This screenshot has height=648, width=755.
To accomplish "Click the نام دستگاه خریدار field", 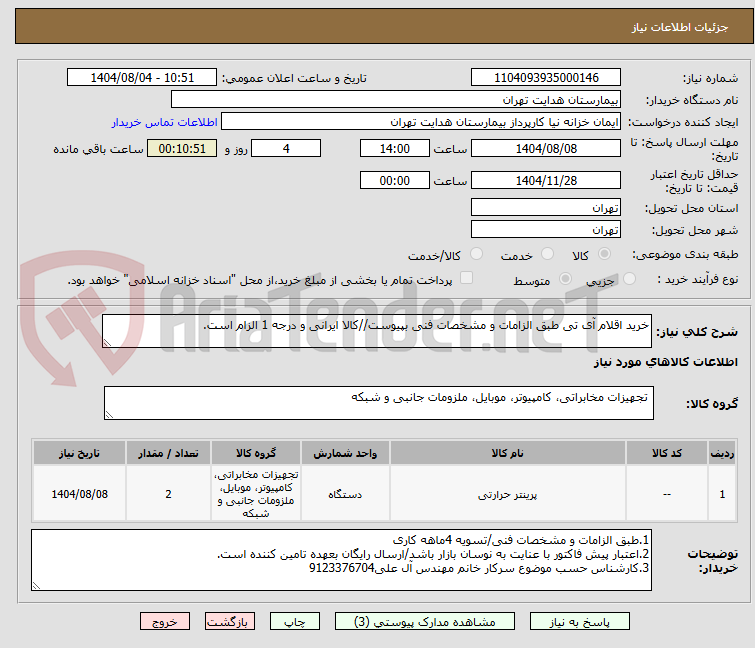I will (x=396, y=100).
